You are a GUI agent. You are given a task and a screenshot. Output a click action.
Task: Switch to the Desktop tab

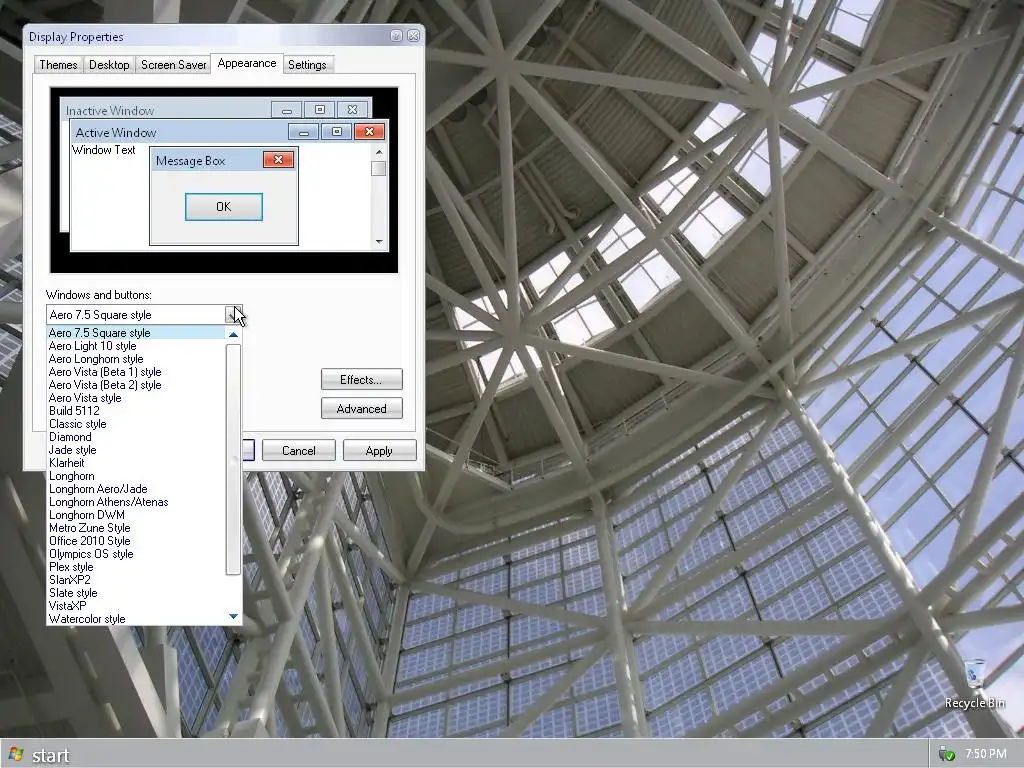pos(109,65)
